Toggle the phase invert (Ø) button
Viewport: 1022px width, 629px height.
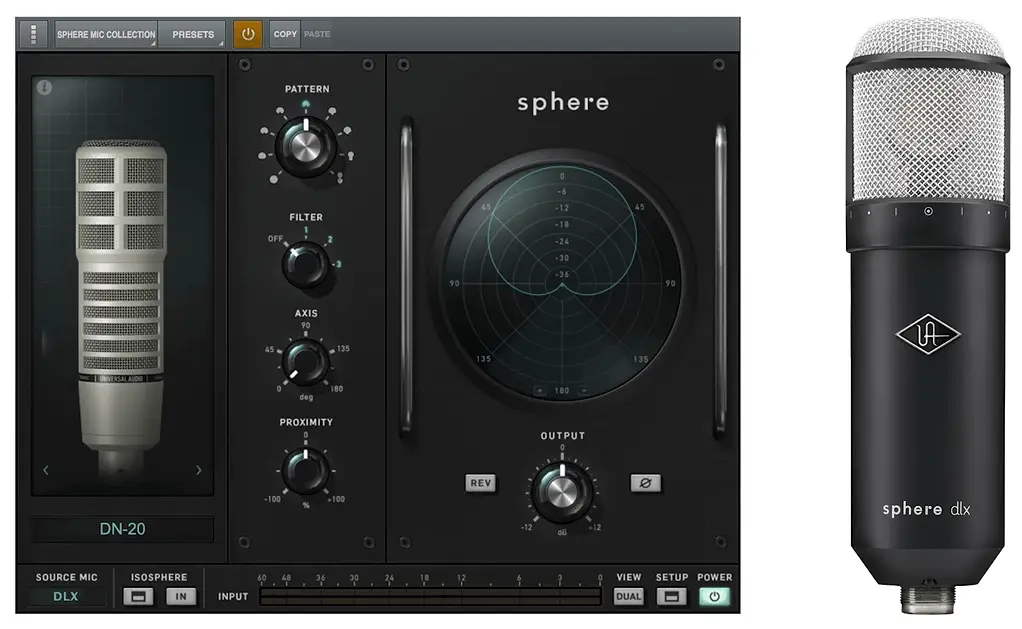(x=645, y=483)
